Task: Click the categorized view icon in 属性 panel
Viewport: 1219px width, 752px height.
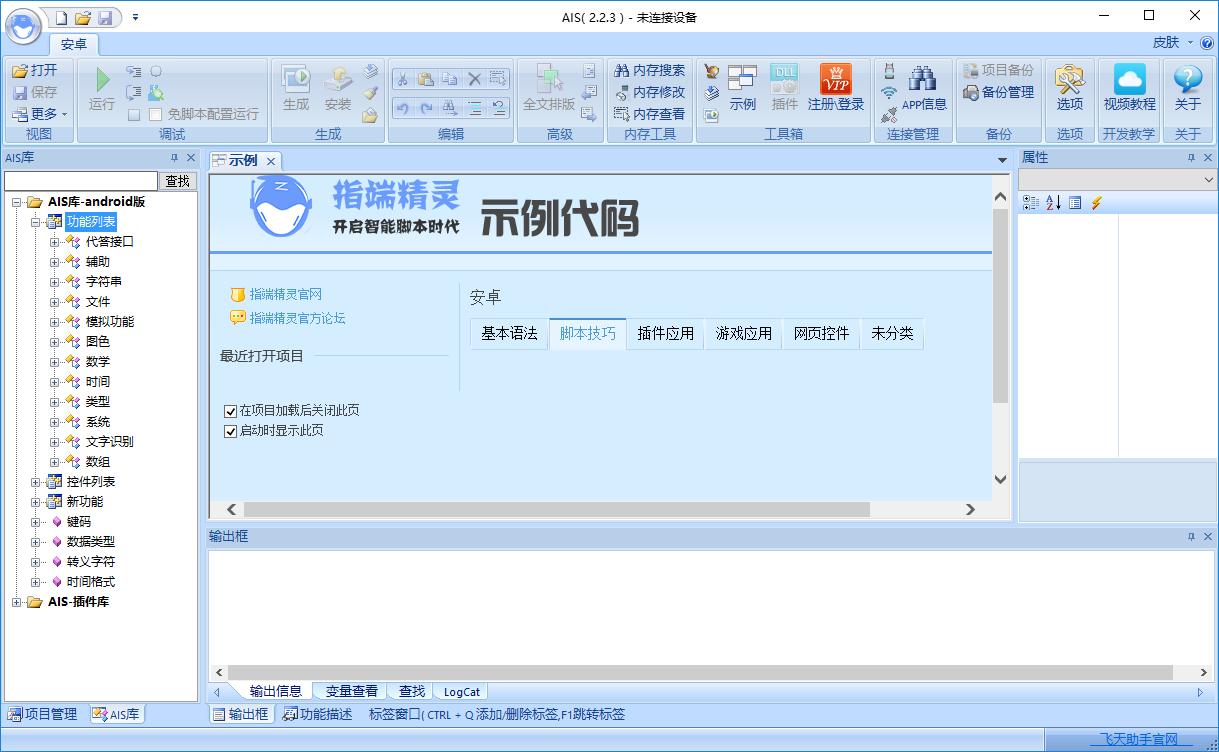Action: pos(1031,203)
